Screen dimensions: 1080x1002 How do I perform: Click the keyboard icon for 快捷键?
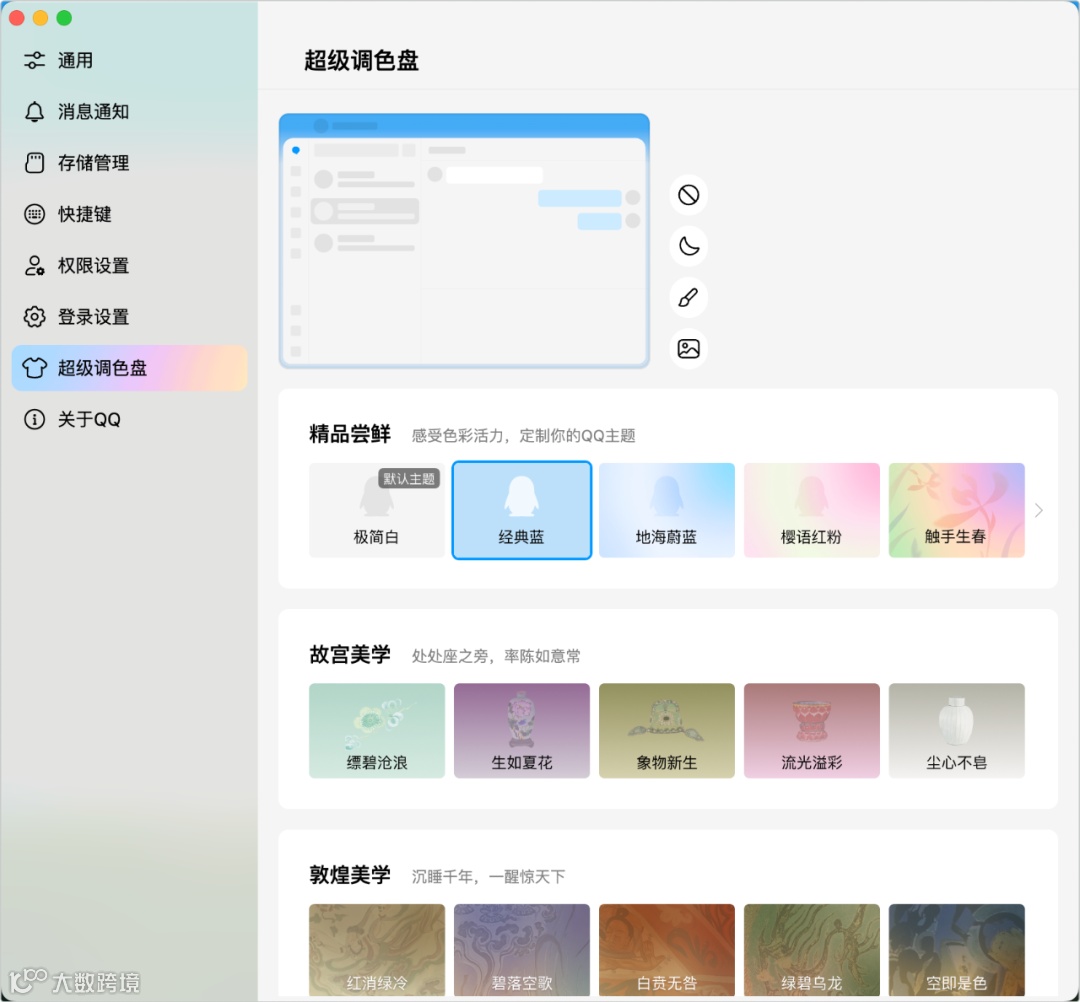[x=34, y=214]
